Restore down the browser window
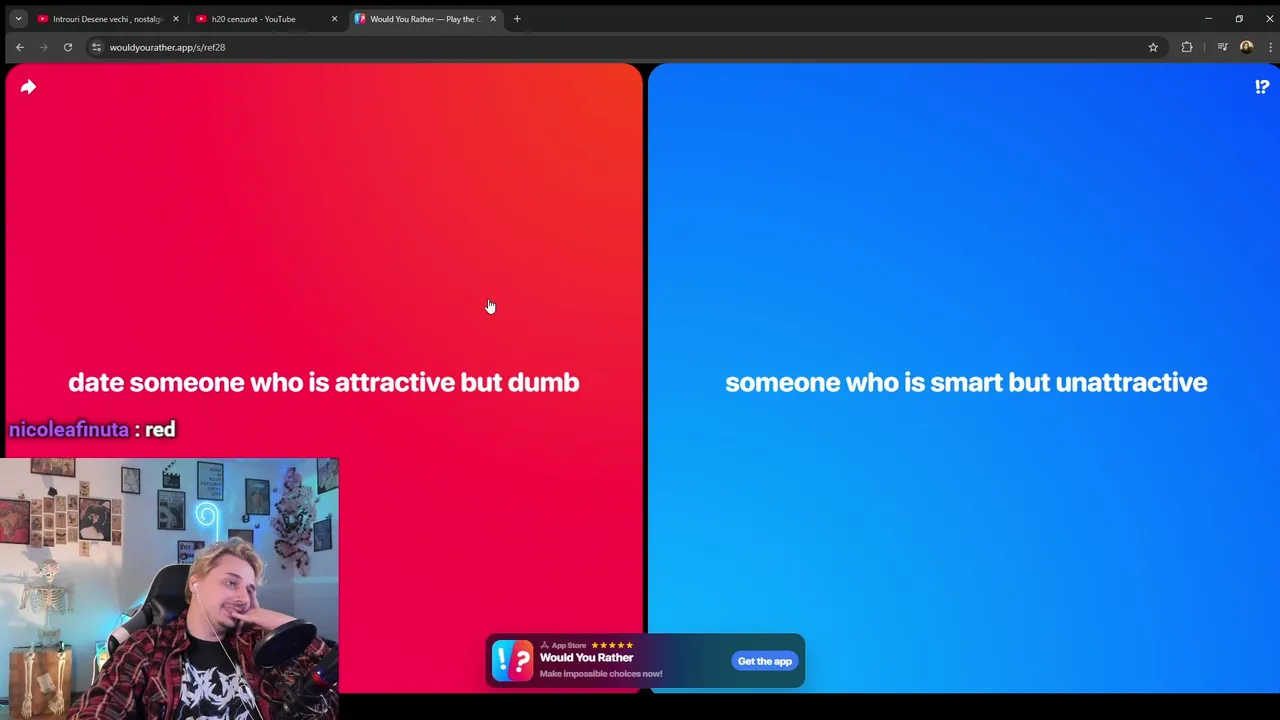This screenshot has height=720, width=1280. [x=1239, y=19]
